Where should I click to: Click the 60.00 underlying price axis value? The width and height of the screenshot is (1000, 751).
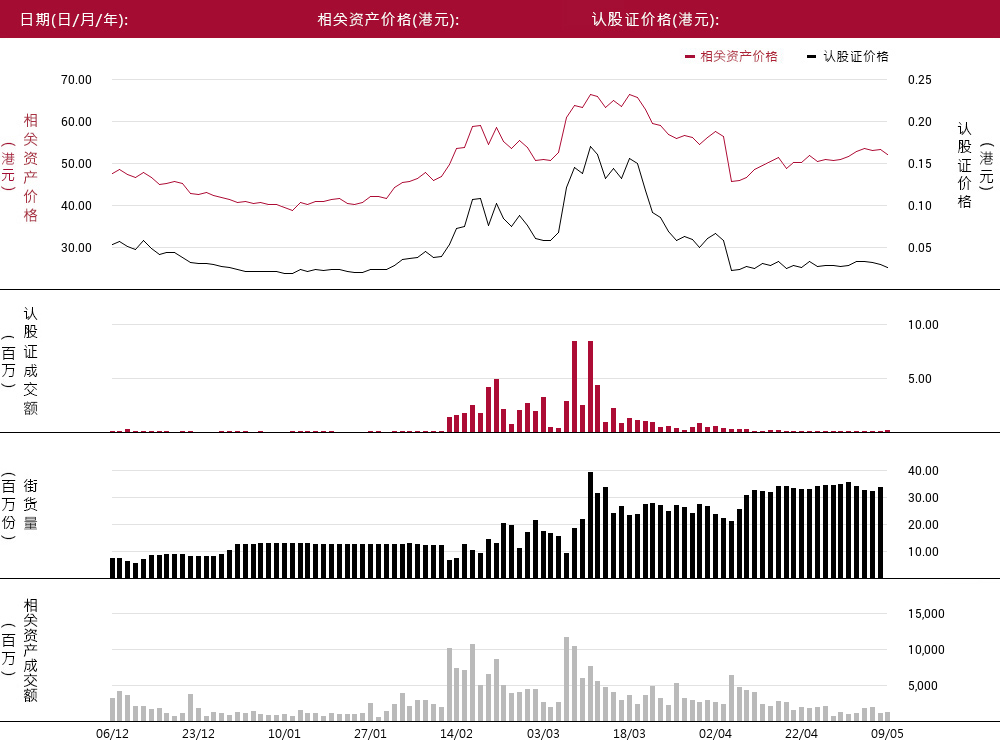pyautogui.click(x=77, y=122)
